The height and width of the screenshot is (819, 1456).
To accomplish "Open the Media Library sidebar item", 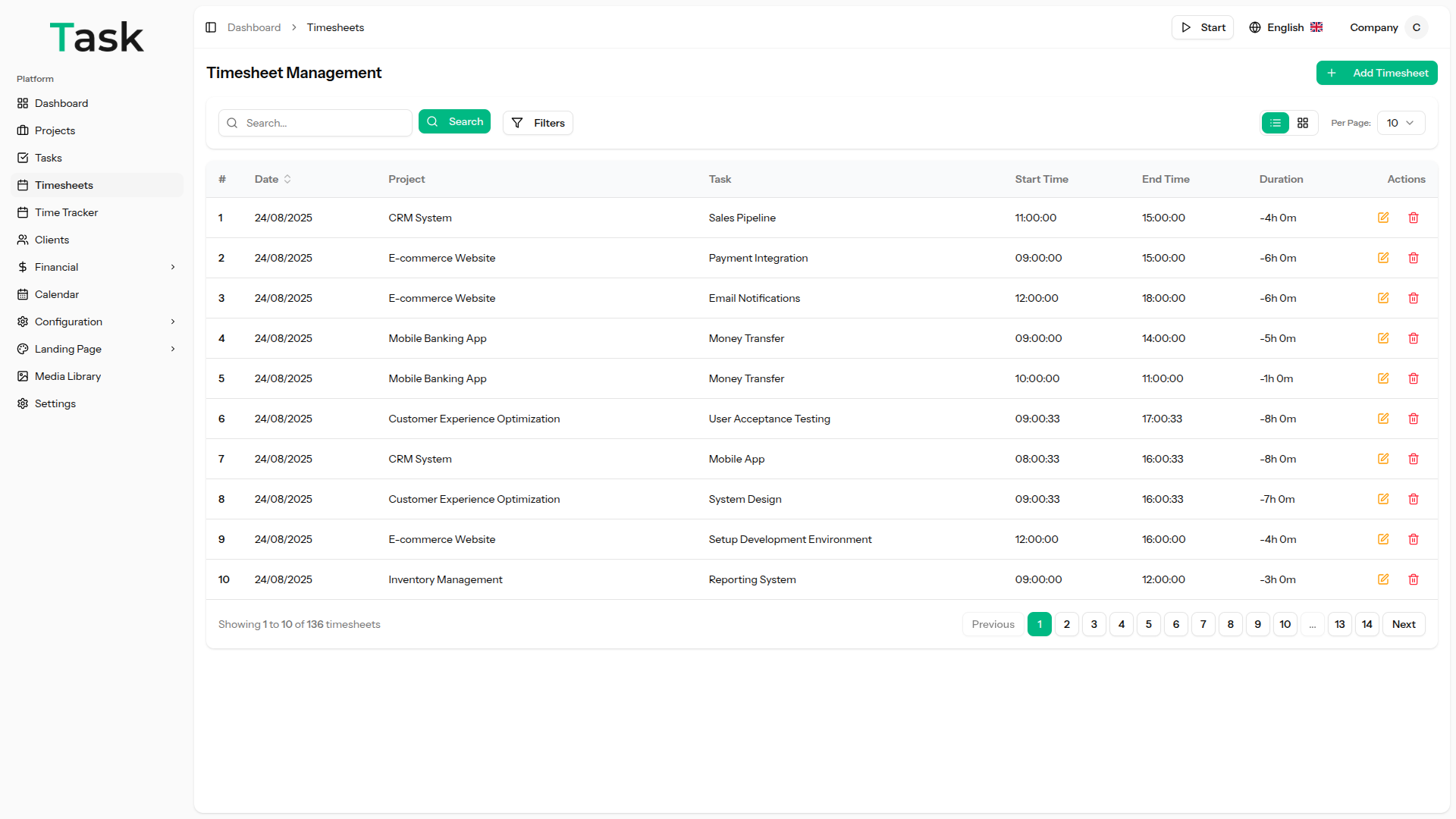I will pos(67,376).
